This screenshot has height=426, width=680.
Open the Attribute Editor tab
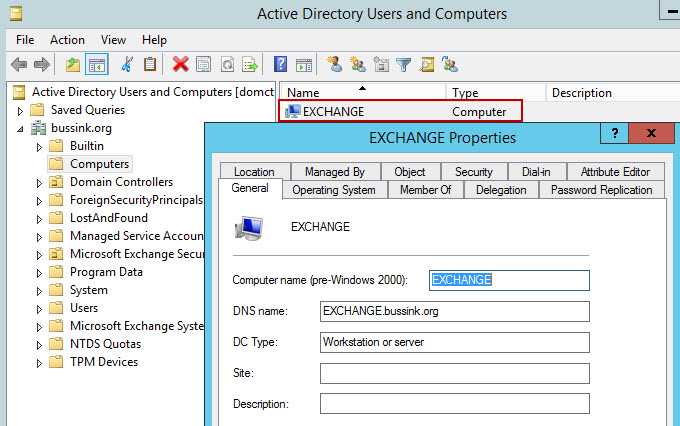(615, 172)
